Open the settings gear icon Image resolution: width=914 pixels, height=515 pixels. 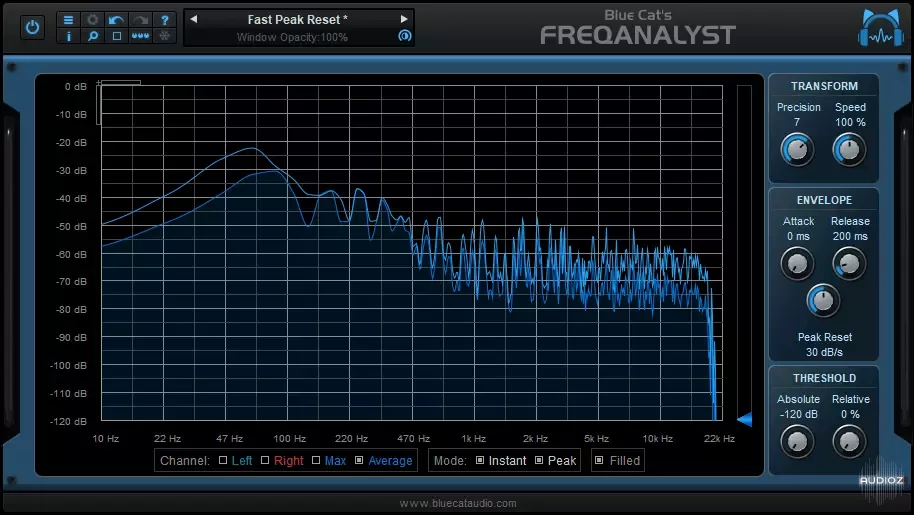point(93,20)
